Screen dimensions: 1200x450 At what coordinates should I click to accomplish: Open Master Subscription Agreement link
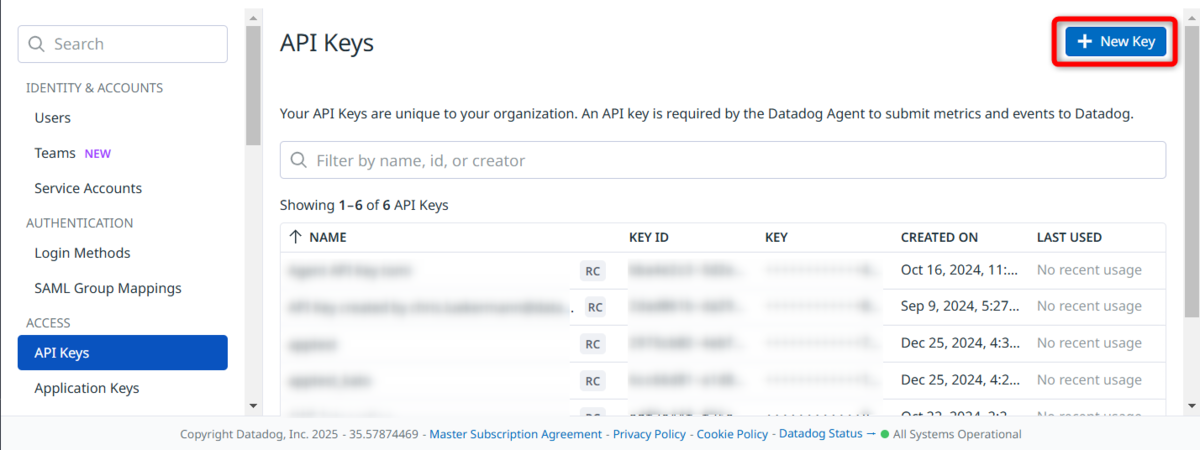click(x=516, y=434)
